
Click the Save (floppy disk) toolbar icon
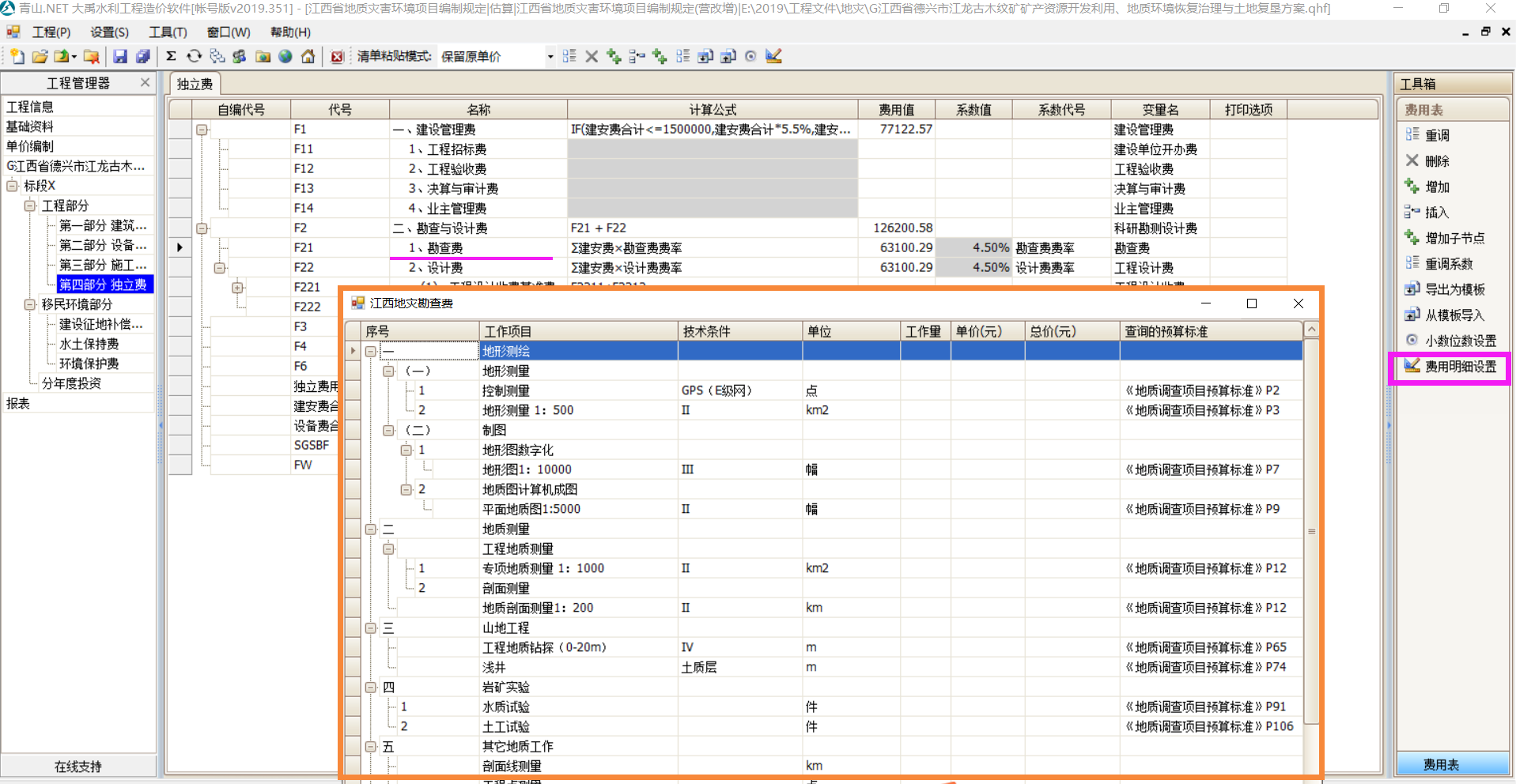120,56
